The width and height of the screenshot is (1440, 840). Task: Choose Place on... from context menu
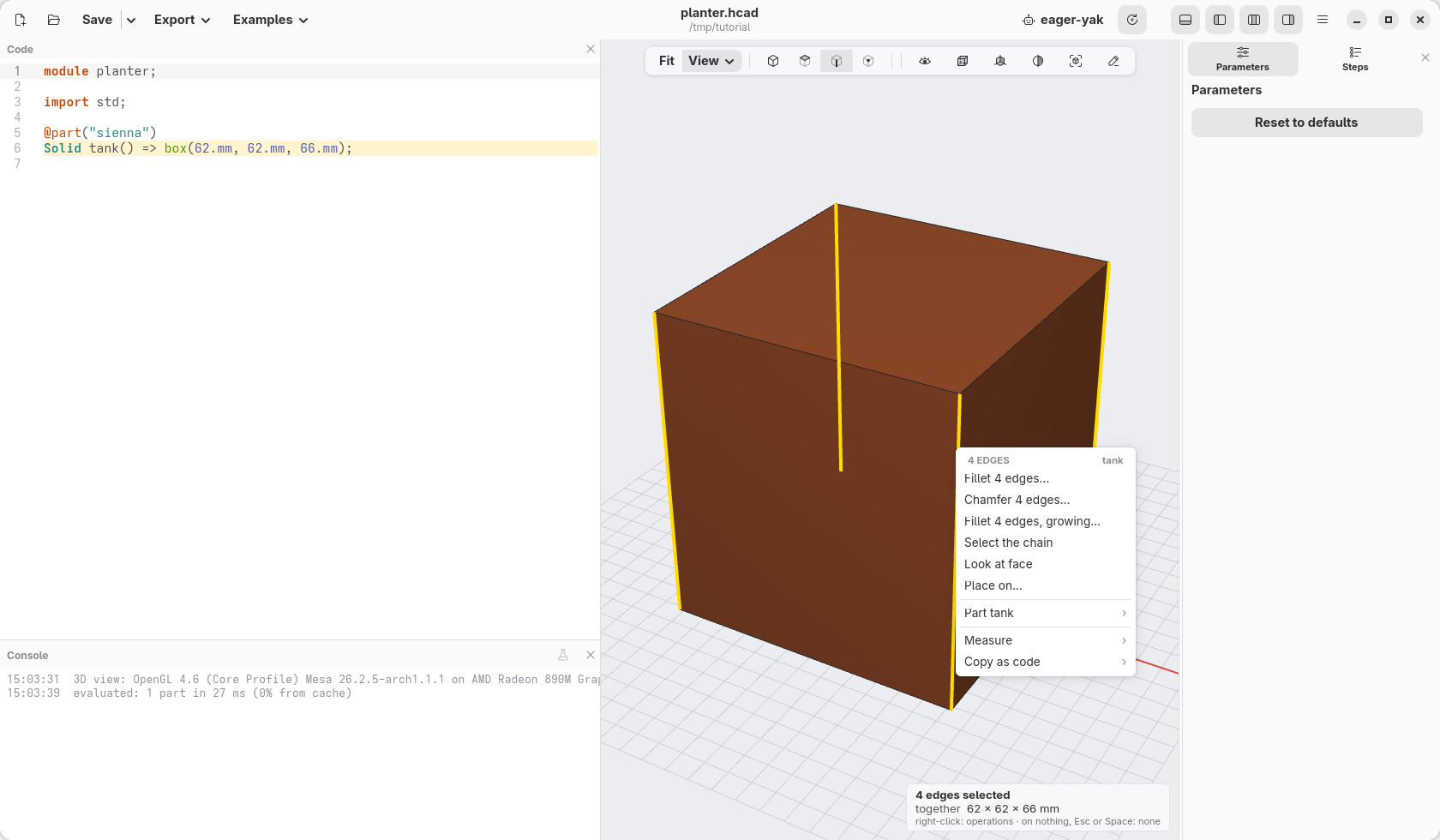coord(1046,585)
